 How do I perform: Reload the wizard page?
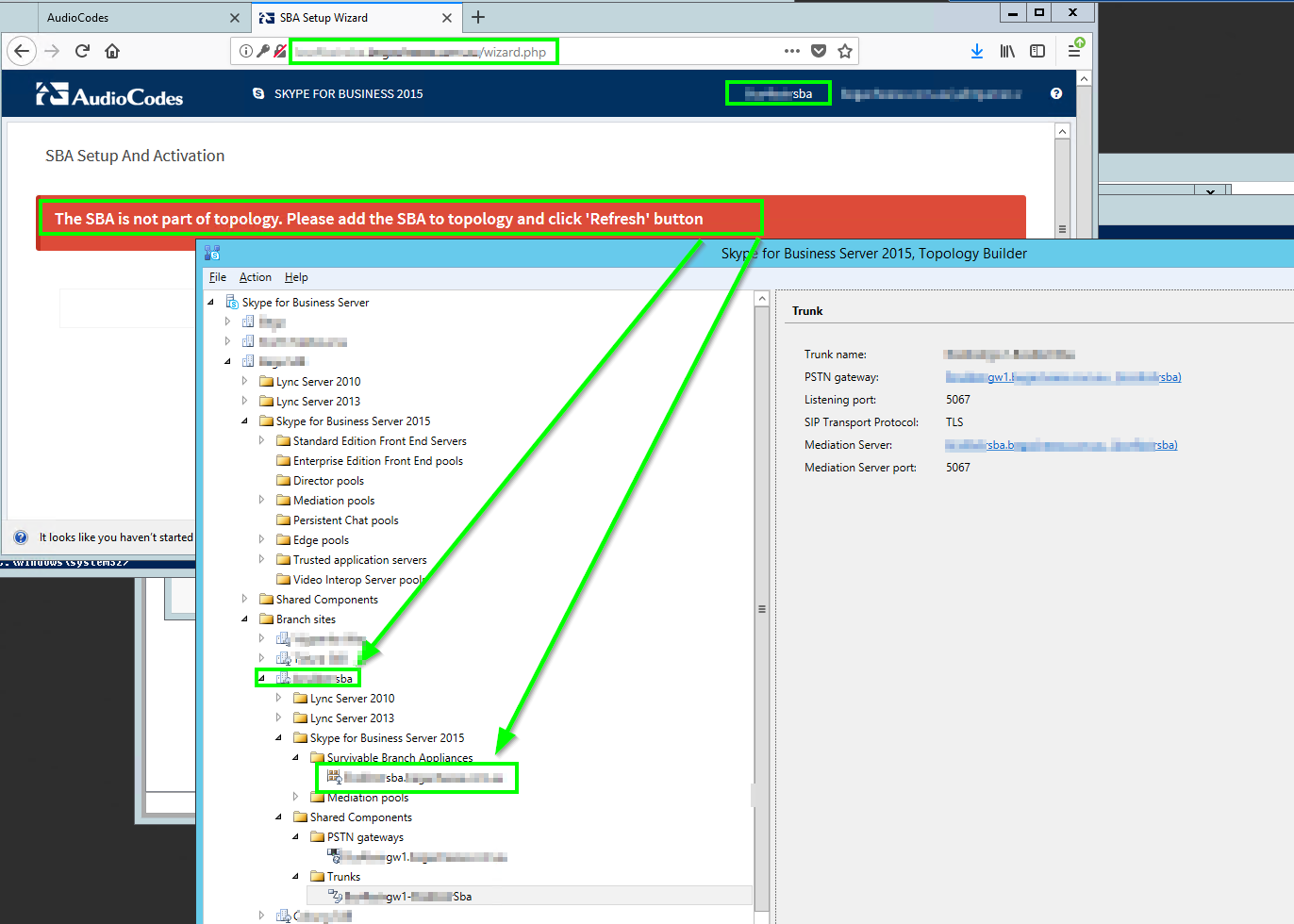pyautogui.click(x=82, y=51)
